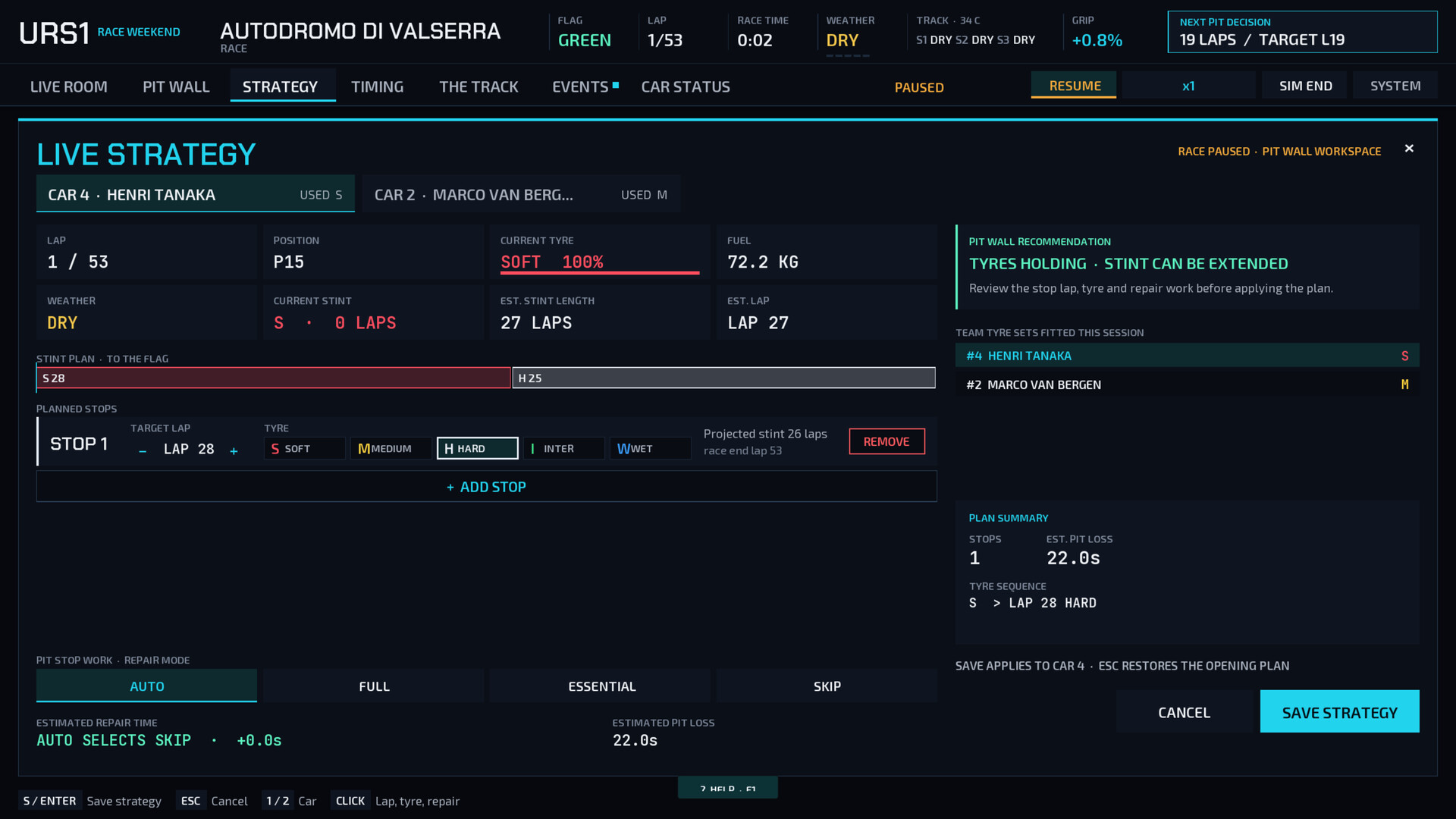Screen dimensions: 1456x819
Task: Decrease Stop 1 target lap with minus
Action: pyautogui.click(x=143, y=450)
